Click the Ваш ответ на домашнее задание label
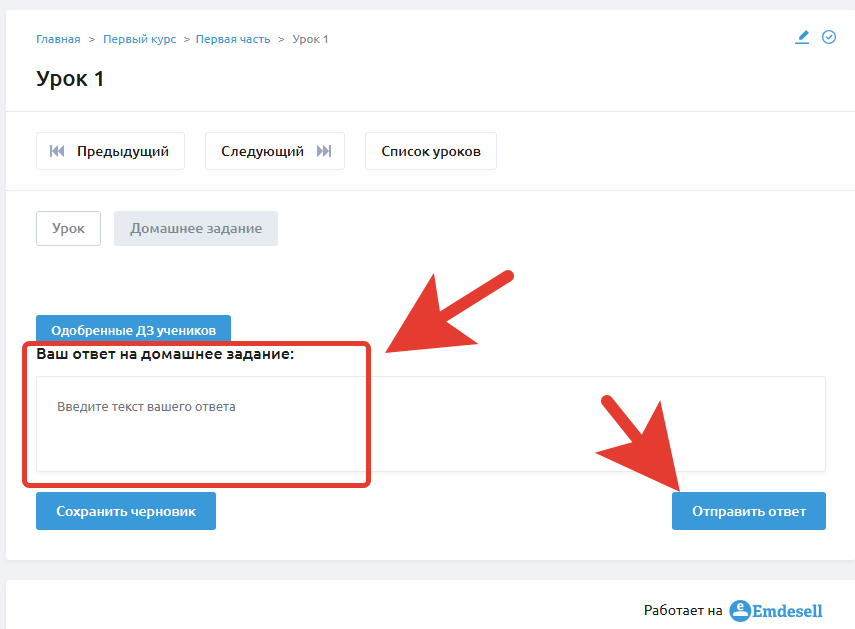This screenshot has height=629, width=855. pyautogui.click(x=165, y=354)
